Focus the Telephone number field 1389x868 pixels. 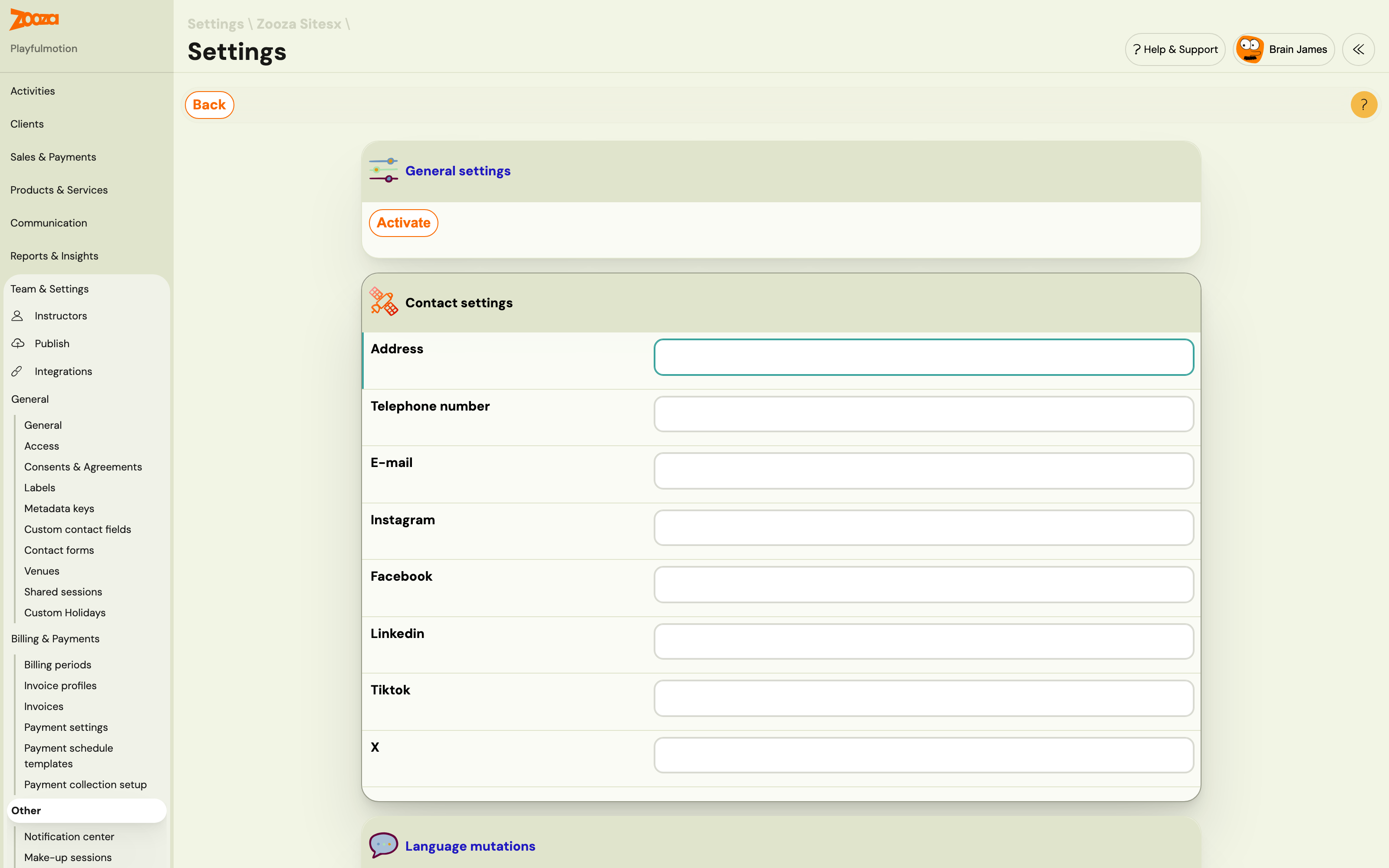924,414
